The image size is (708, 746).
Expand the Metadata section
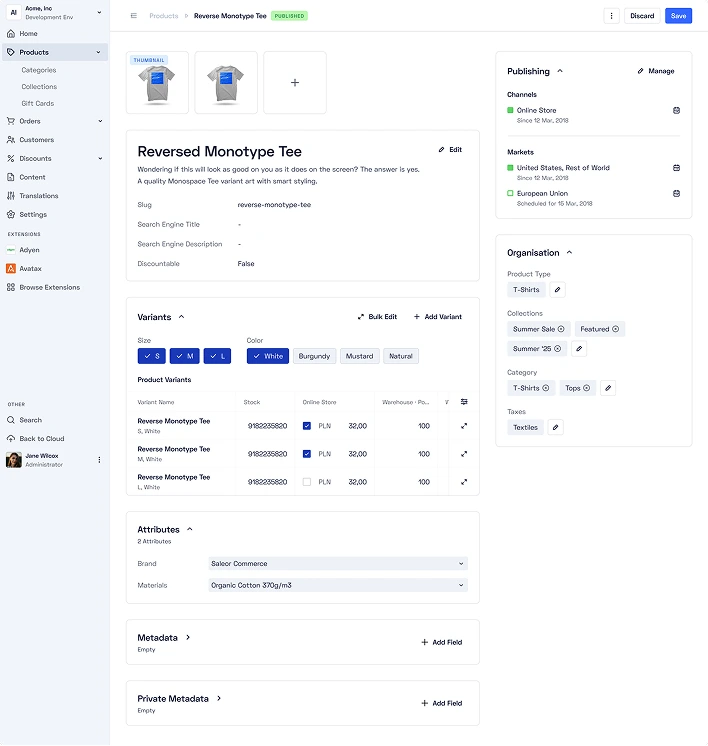click(188, 638)
